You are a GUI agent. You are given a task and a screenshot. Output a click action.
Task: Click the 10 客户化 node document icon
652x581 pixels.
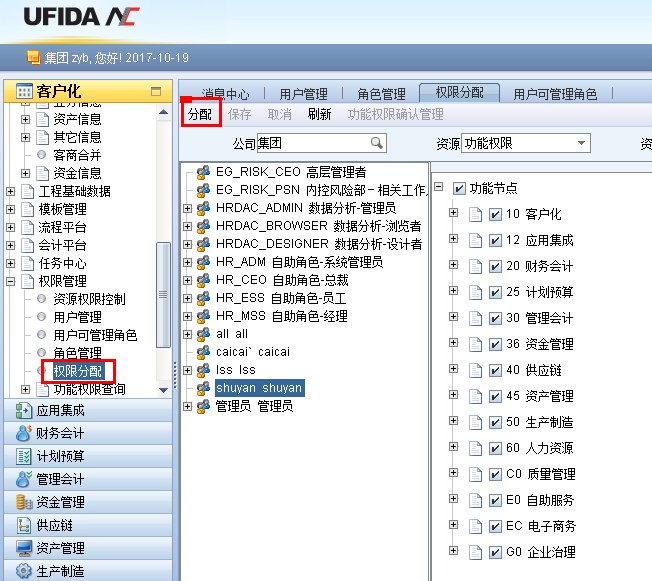tap(475, 214)
